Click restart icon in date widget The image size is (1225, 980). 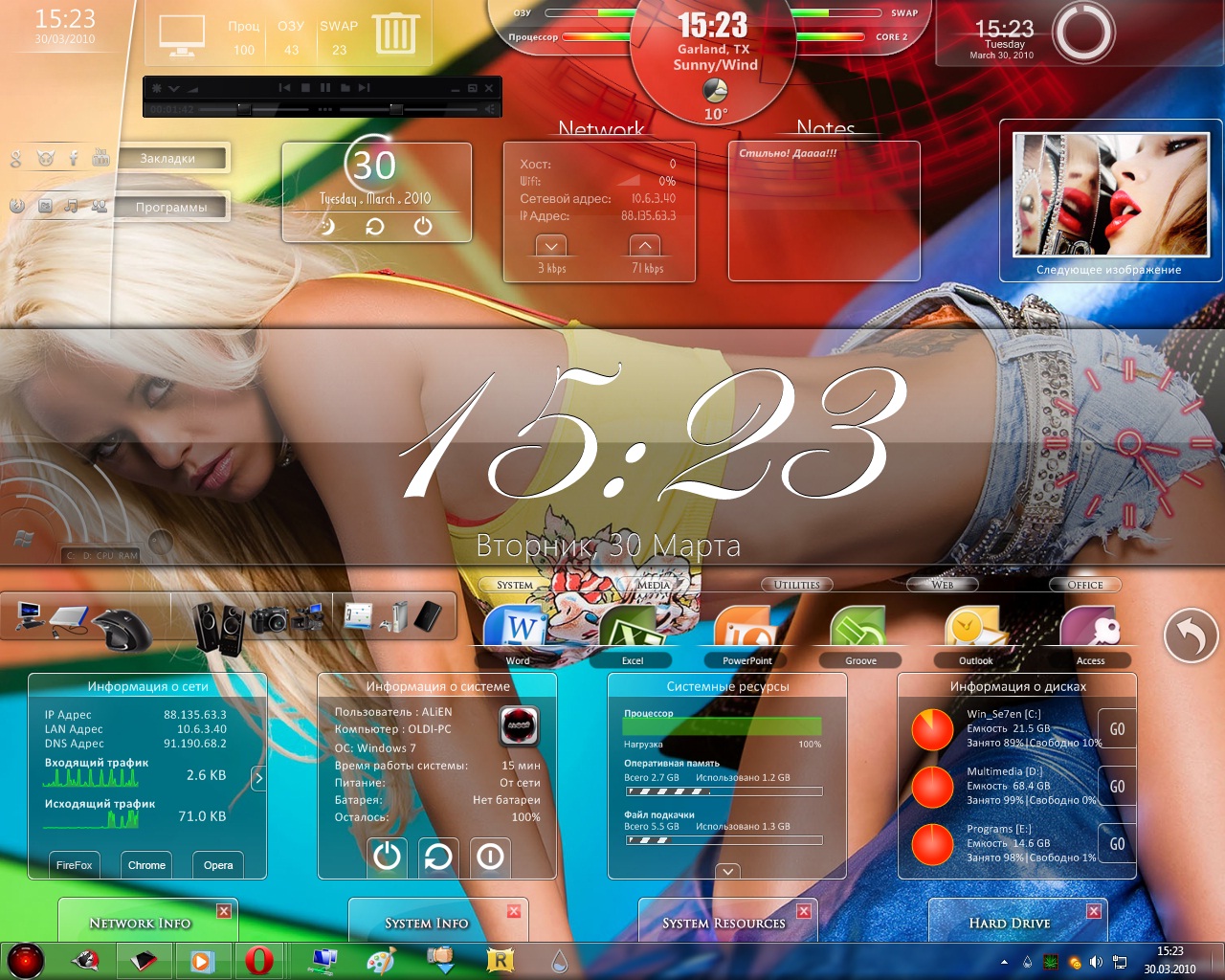(375, 227)
